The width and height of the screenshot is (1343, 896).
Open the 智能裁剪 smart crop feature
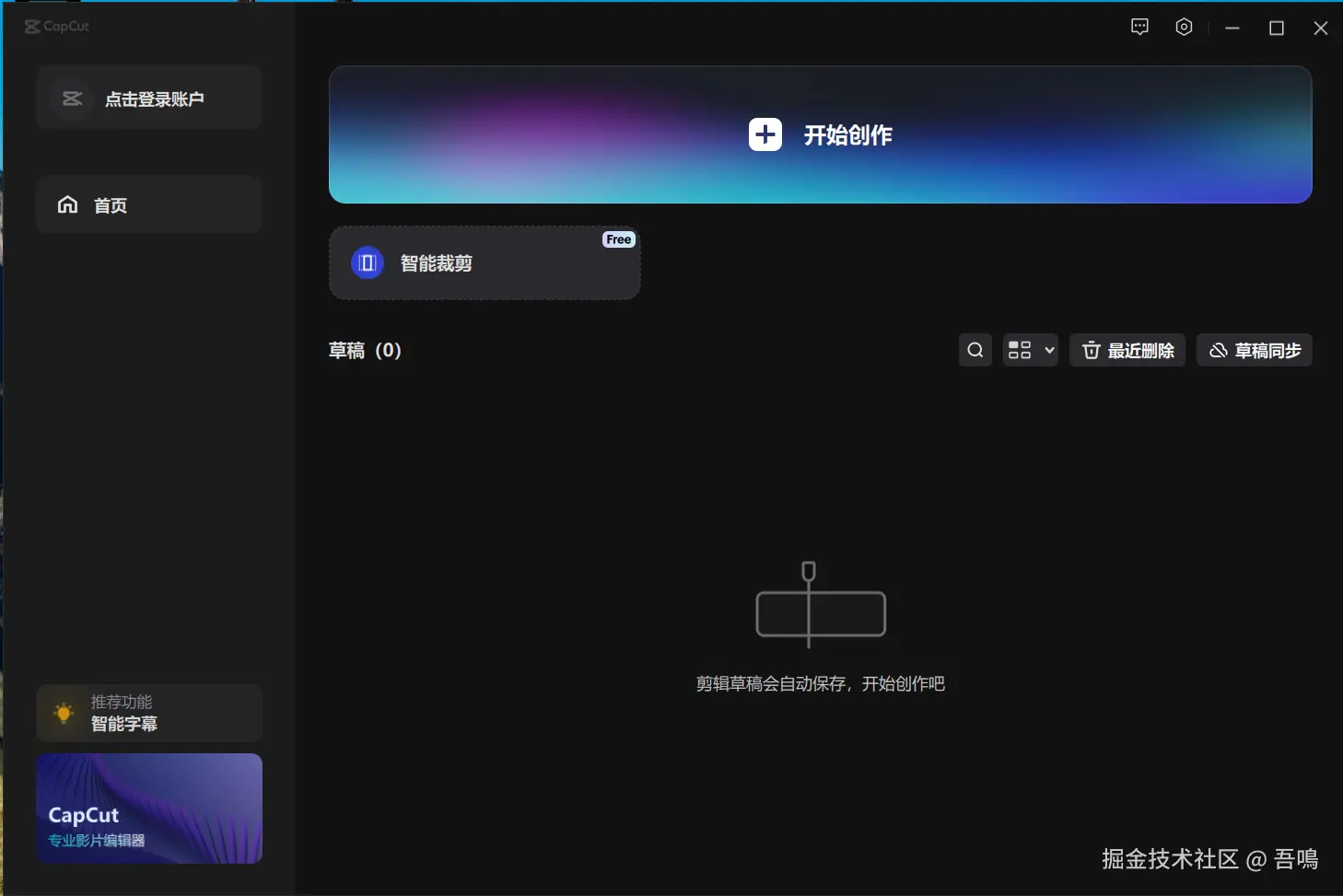485,263
